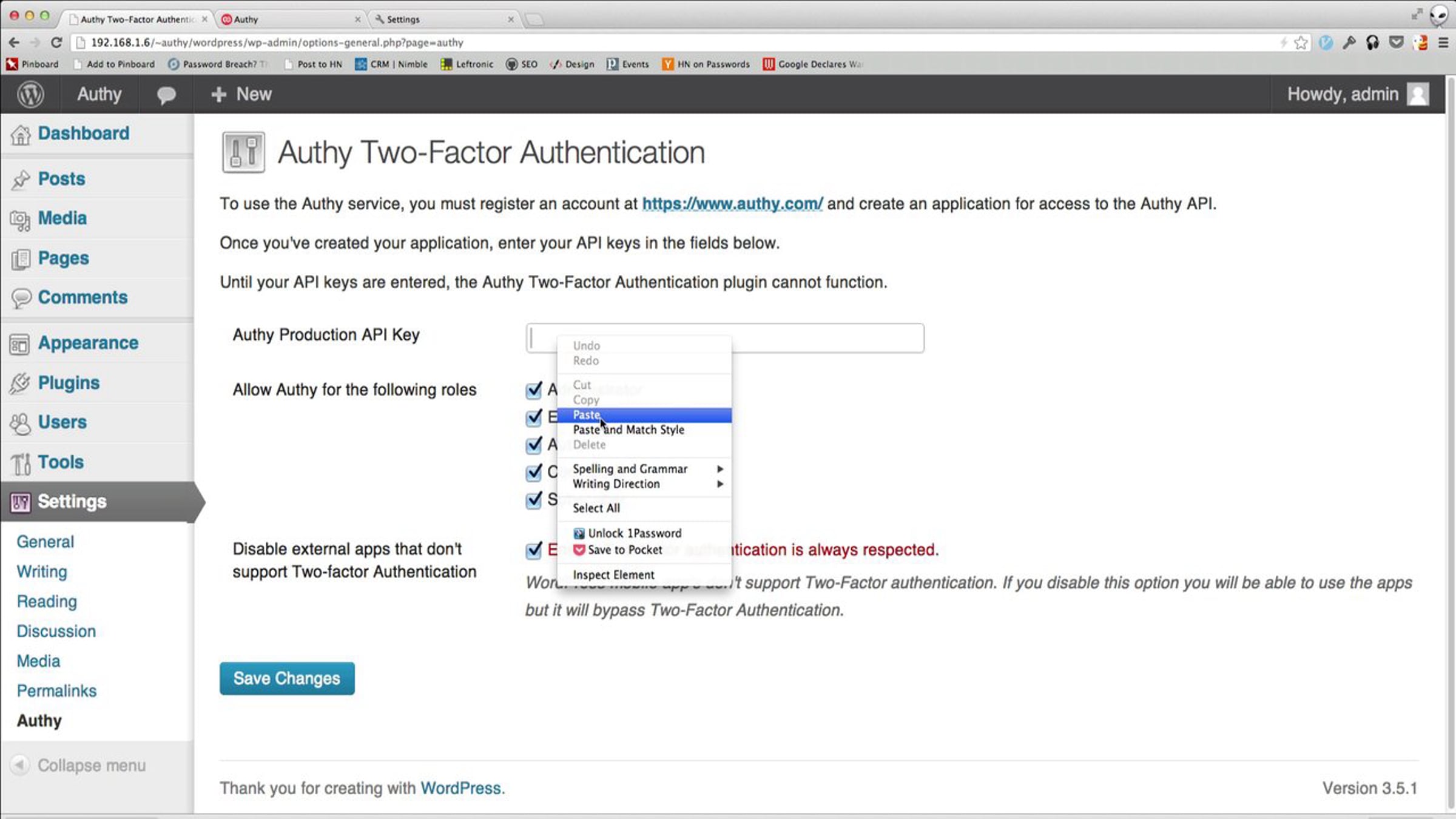Open the CRM | Nimble bookmark

[391, 64]
